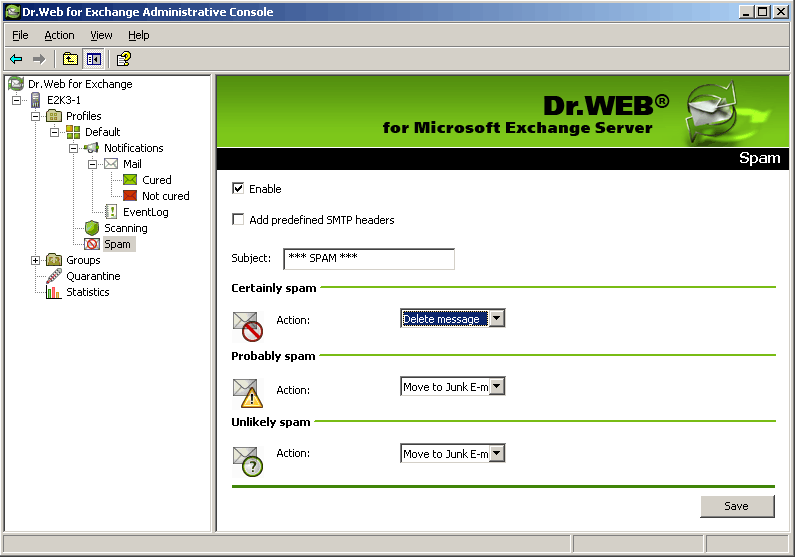Select the Scanning tree label
This screenshot has width=795, height=557.
[x=126, y=228]
